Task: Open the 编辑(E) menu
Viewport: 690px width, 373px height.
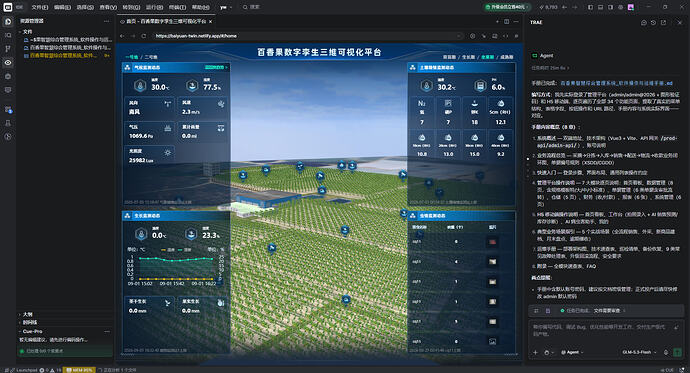Action: tap(62, 7)
